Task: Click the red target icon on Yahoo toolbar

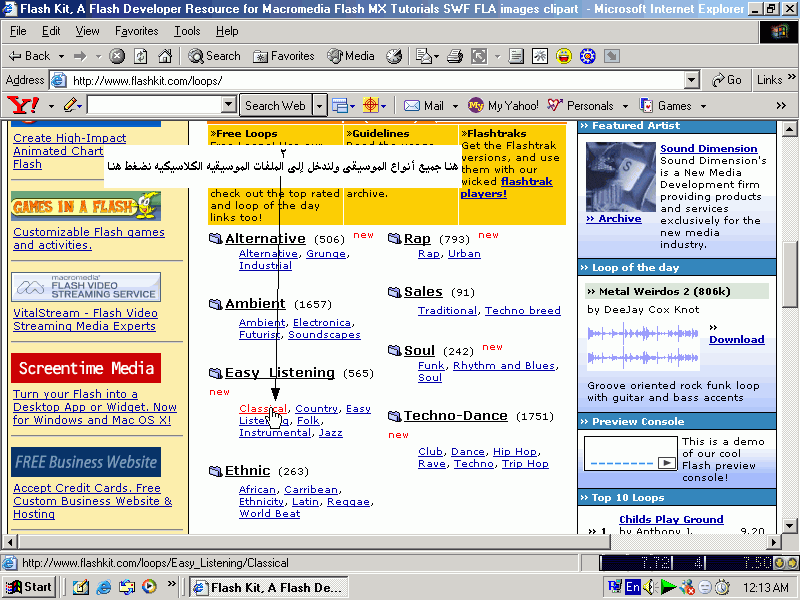Action: [x=370, y=106]
